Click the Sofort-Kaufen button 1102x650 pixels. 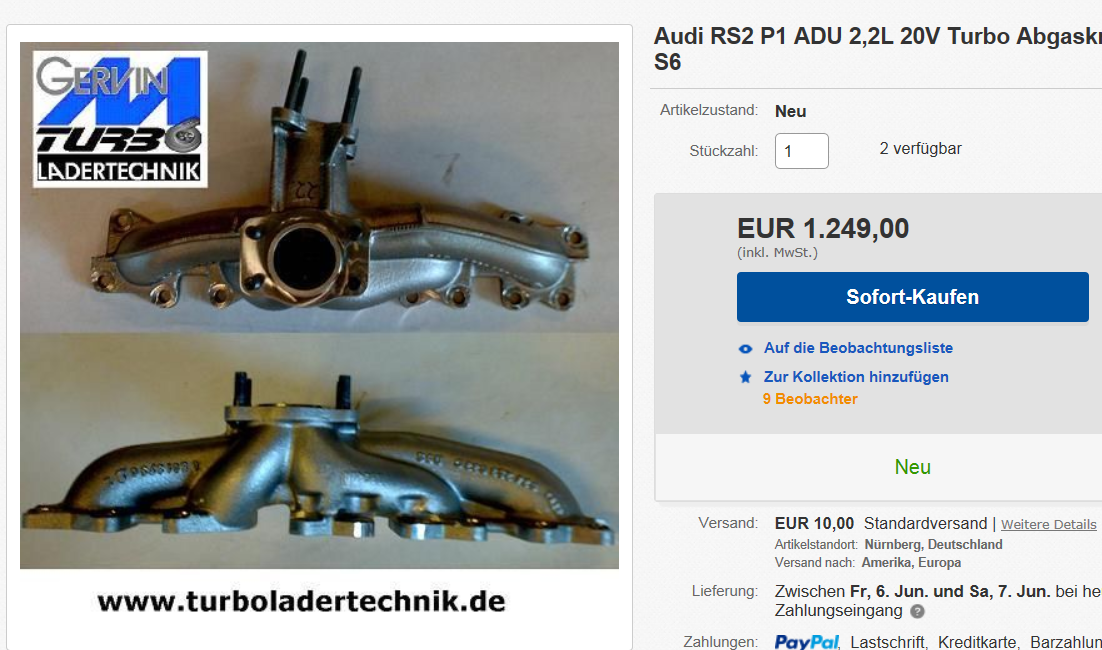pyautogui.click(x=912, y=297)
